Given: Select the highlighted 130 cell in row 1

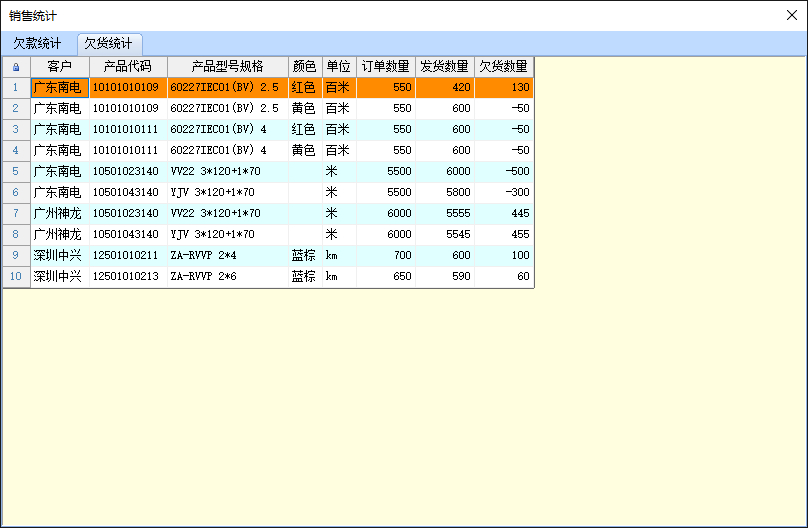Looking at the screenshot, I should (x=503, y=88).
